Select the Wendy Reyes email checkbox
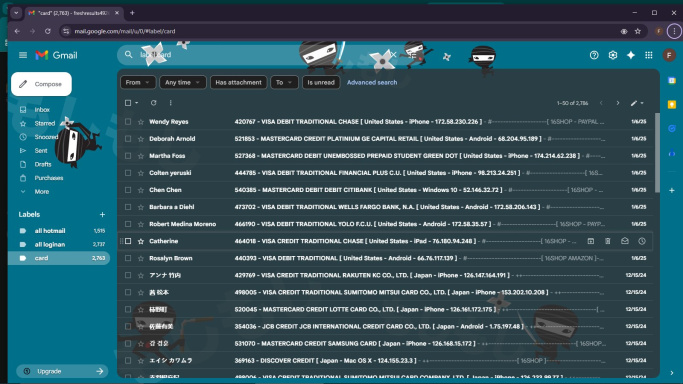Screen dimensions: 683x384 tap(128, 122)
